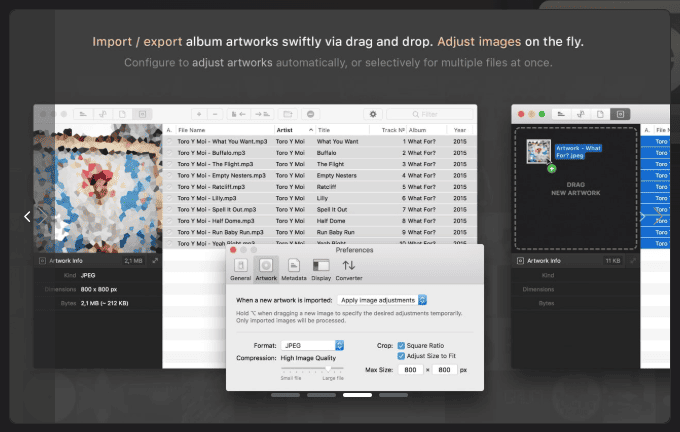Select row 'Toro Y Moi - Empty Nesters.mp3'

320,175
